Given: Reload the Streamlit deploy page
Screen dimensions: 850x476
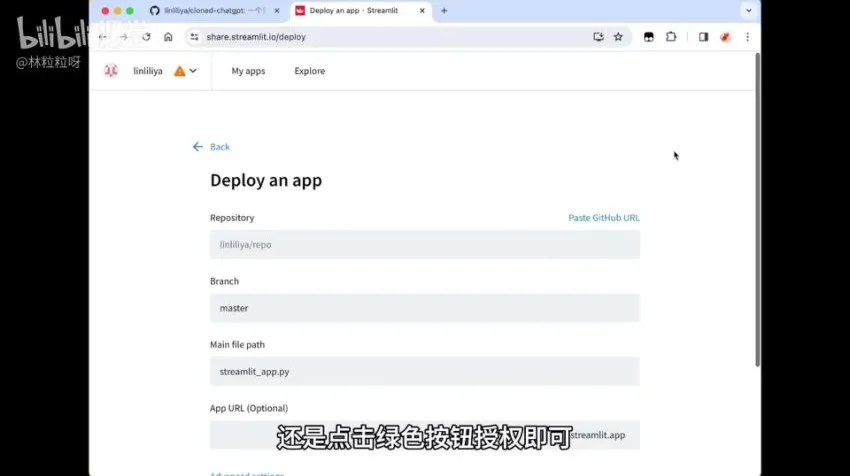Looking at the screenshot, I should pos(146,37).
